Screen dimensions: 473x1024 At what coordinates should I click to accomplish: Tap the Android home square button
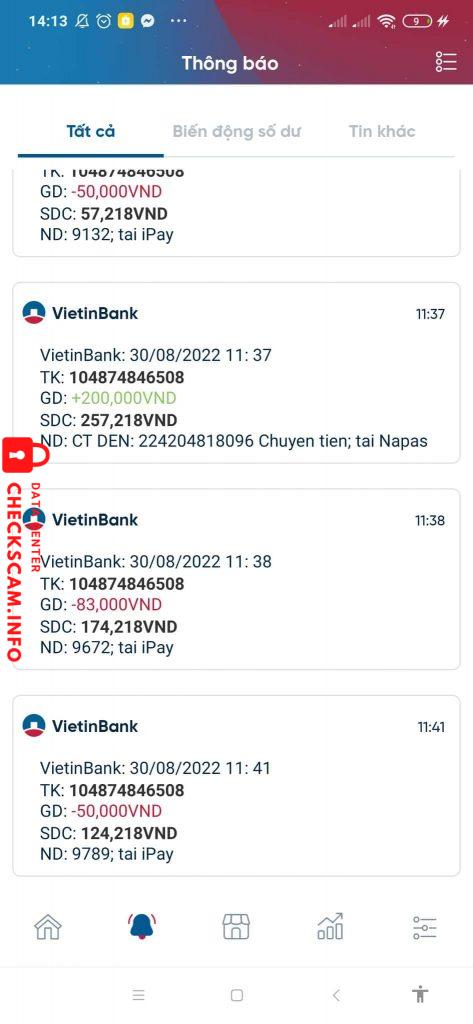[x=236, y=995]
